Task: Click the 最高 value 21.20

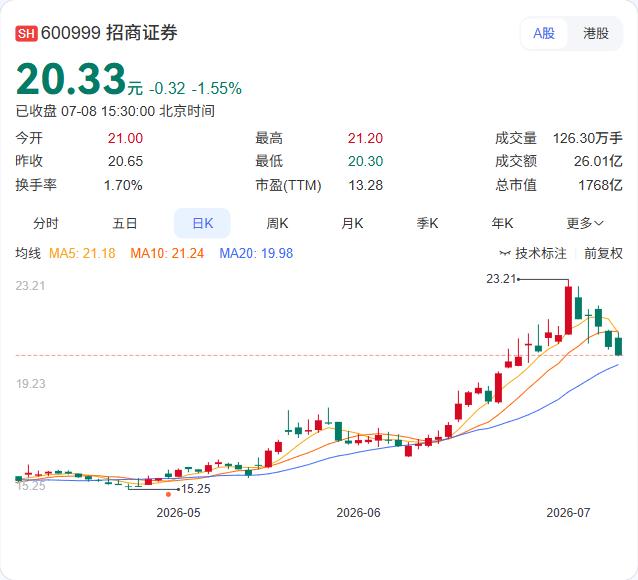Action: 365,138
